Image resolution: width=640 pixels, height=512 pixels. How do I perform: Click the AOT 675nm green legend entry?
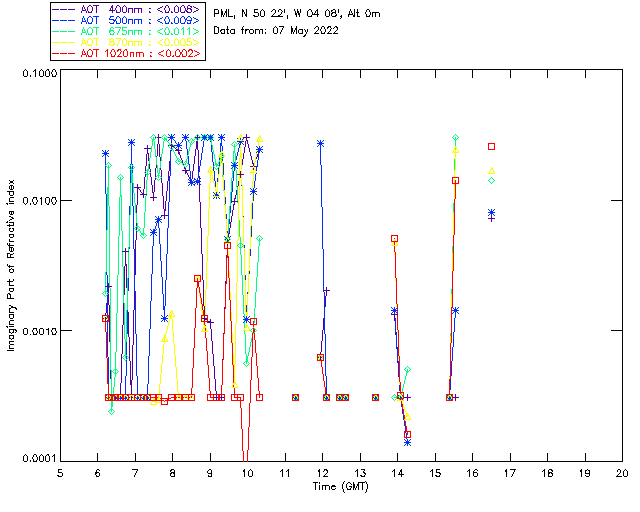pyautogui.click(x=127, y=31)
